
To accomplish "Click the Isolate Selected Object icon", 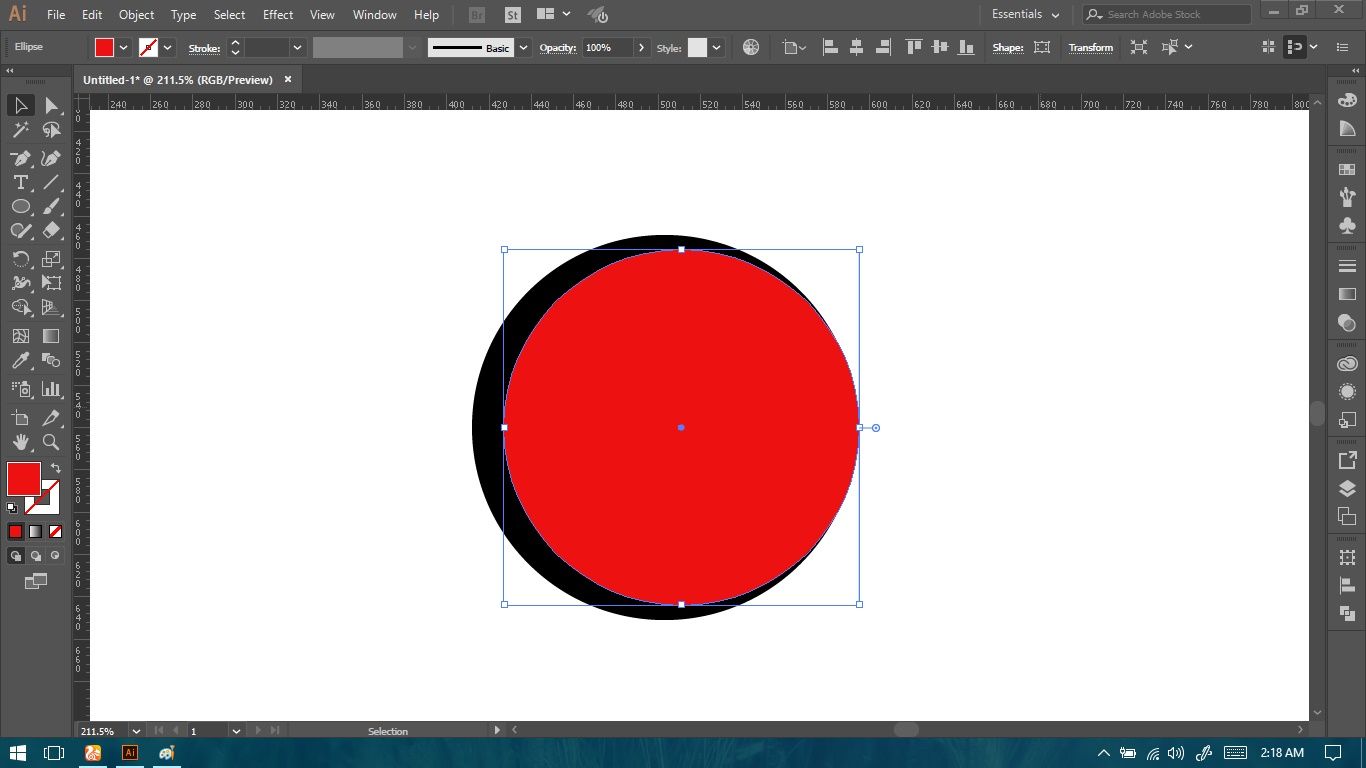I will pyautogui.click(x=1139, y=47).
